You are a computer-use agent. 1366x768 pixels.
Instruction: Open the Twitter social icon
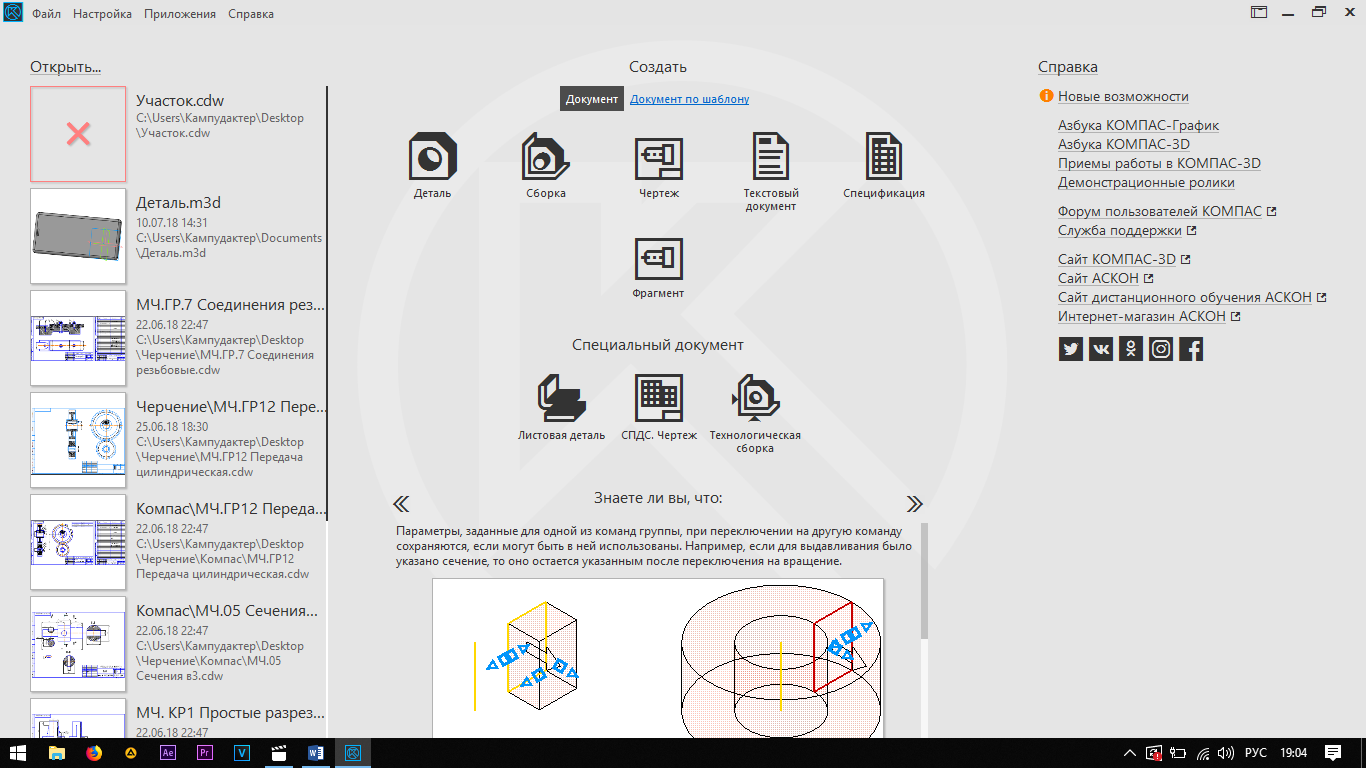pyautogui.click(x=1071, y=349)
